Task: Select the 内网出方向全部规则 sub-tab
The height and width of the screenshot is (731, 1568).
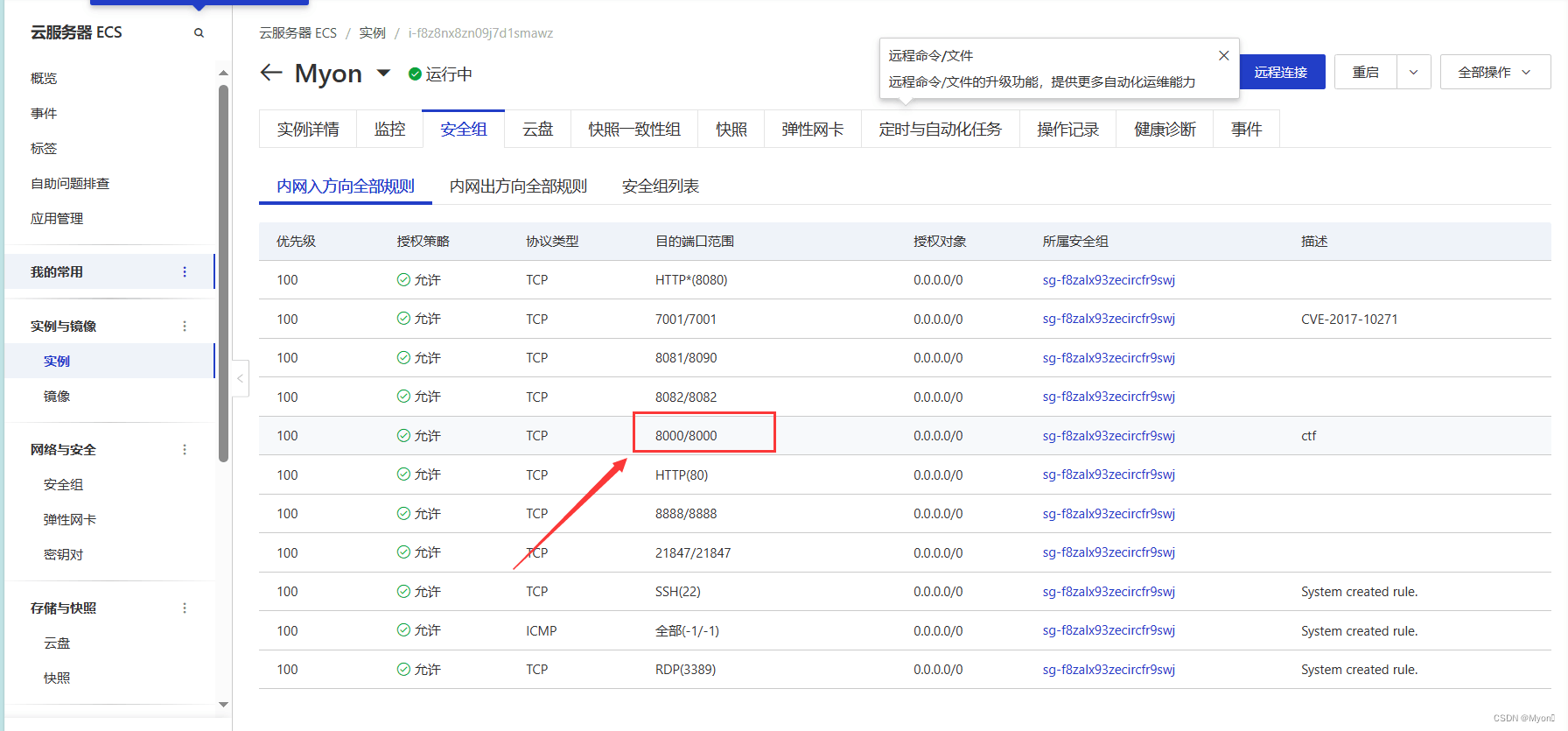Action: pos(518,186)
